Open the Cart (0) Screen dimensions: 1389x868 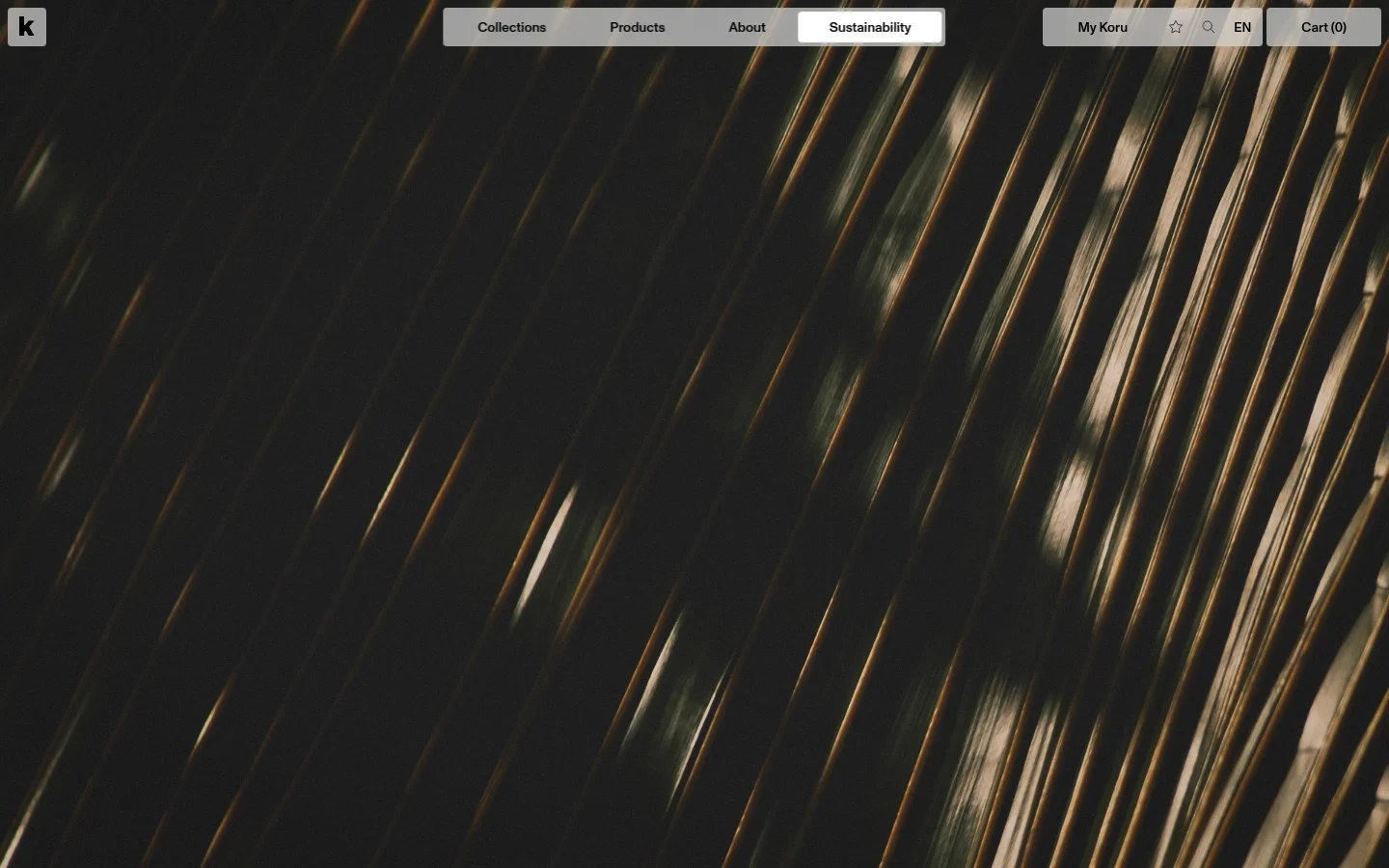click(1323, 27)
